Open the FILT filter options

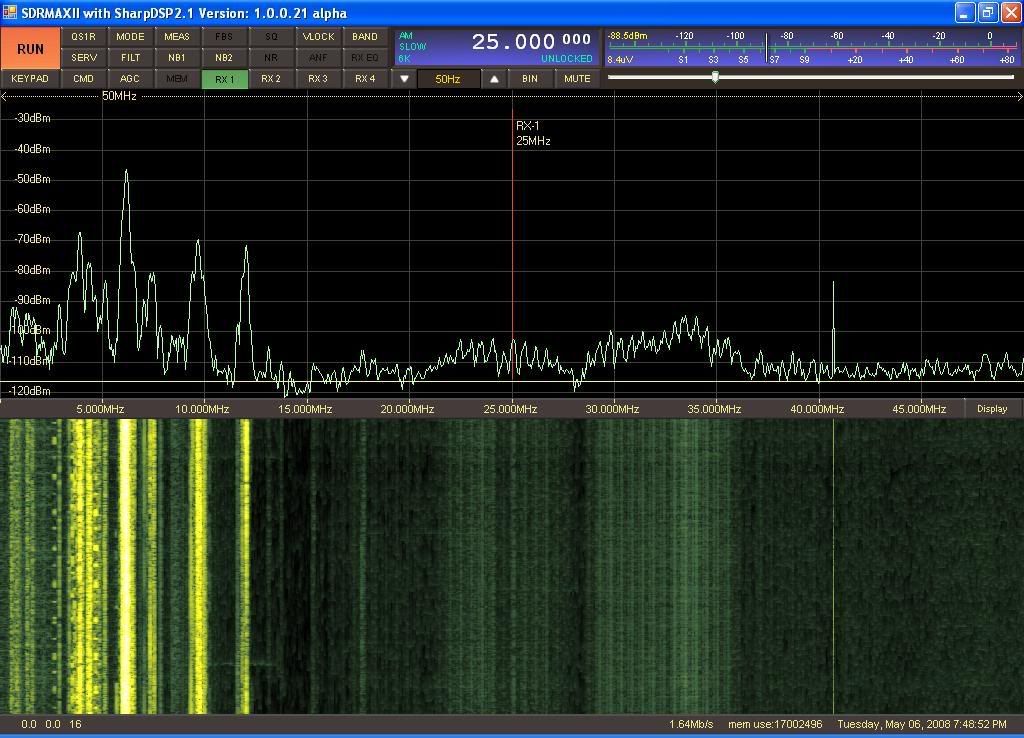pyautogui.click(x=130, y=58)
